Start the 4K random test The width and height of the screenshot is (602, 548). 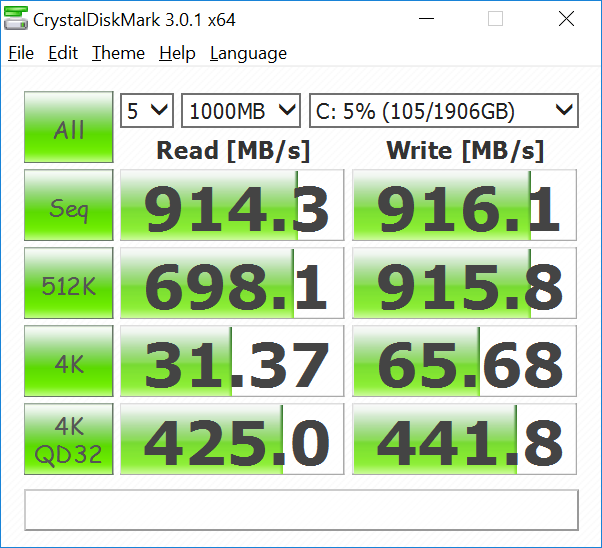[69, 361]
